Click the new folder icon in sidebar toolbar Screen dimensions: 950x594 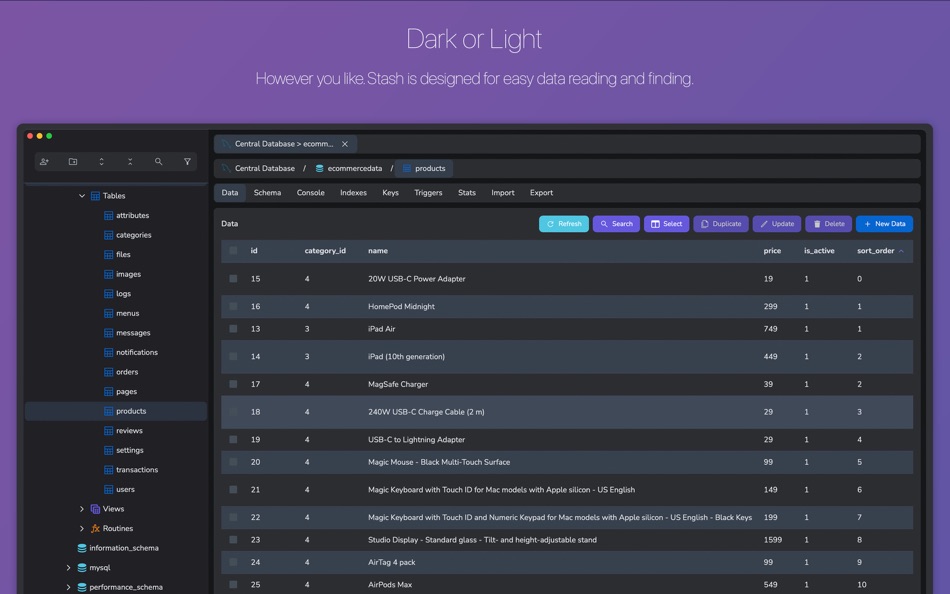[x=73, y=162]
